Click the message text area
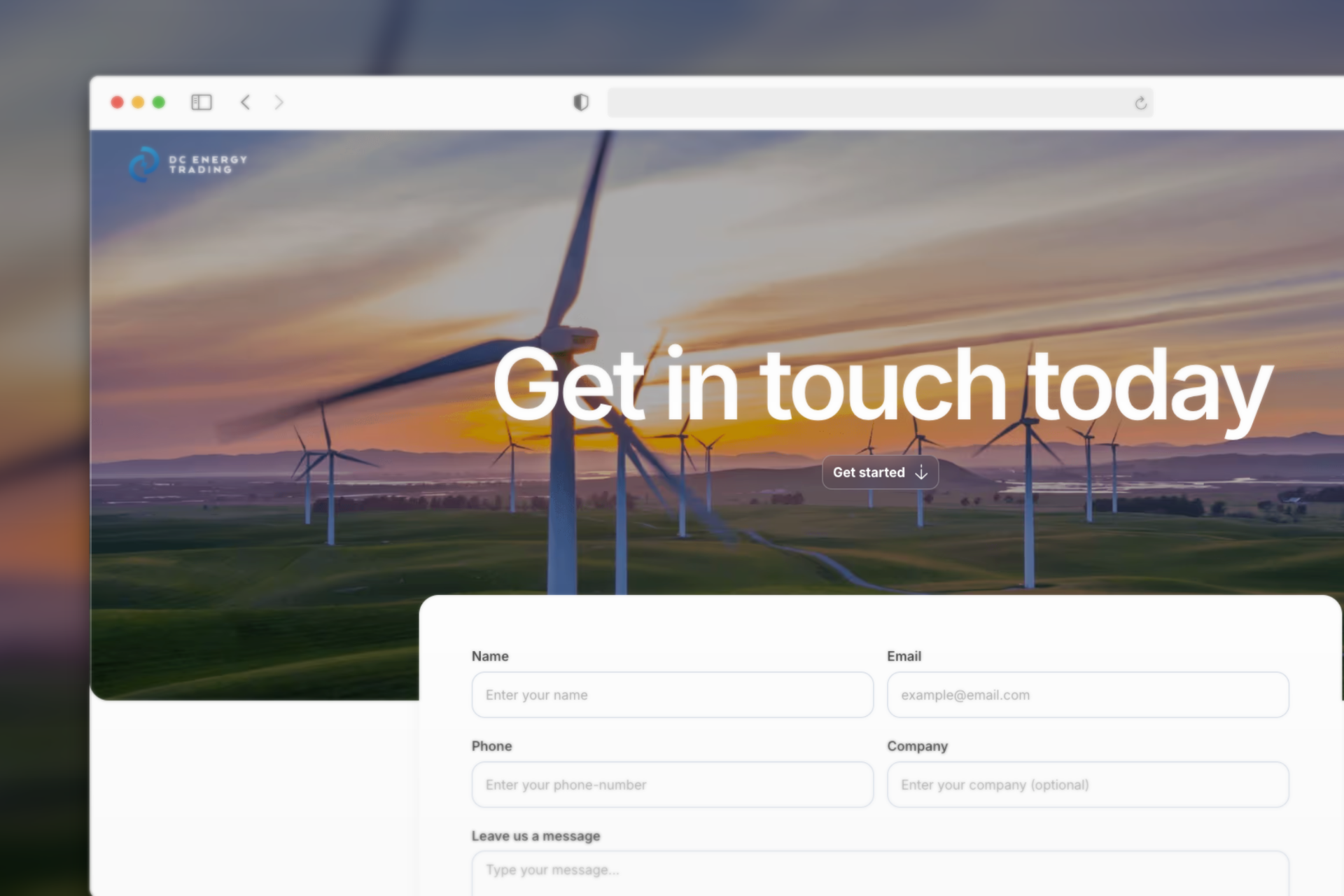Image resolution: width=1344 pixels, height=896 pixels. click(880, 874)
